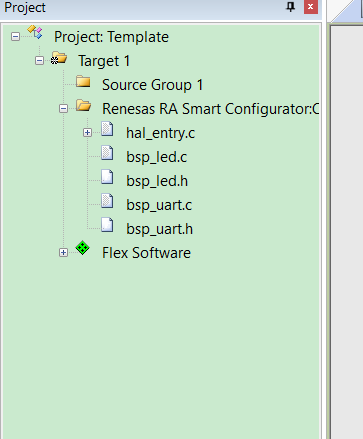Click the hal_entry.c file icon

click(x=107, y=129)
